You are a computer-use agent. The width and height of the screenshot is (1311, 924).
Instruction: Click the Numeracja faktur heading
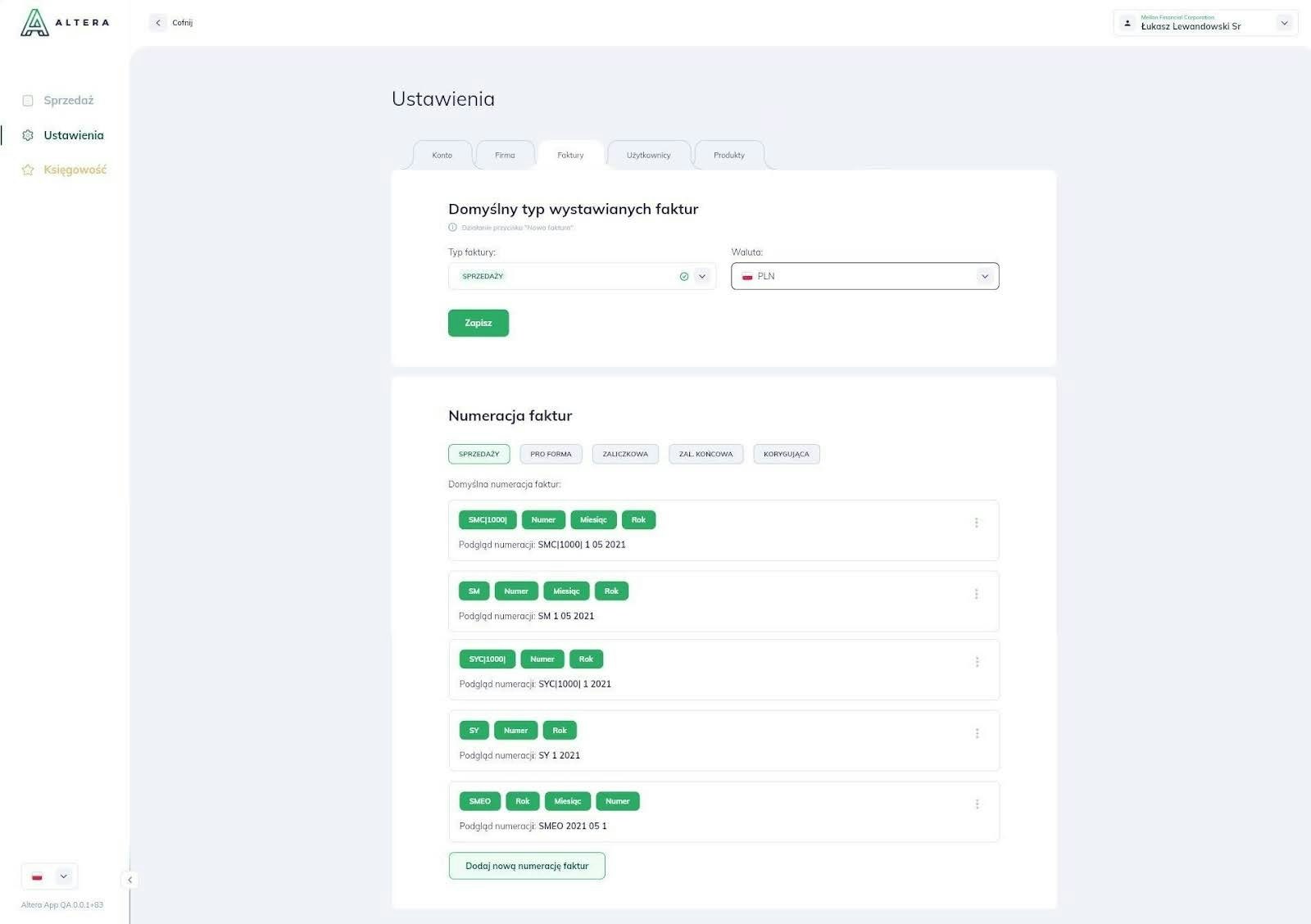(510, 416)
